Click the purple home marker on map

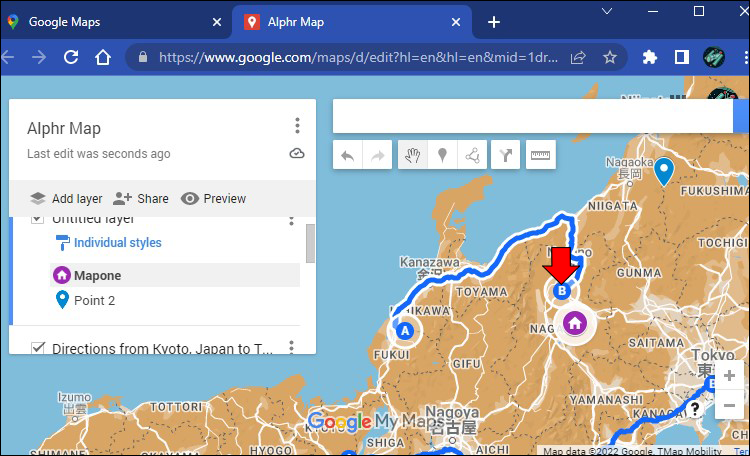click(575, 323)
